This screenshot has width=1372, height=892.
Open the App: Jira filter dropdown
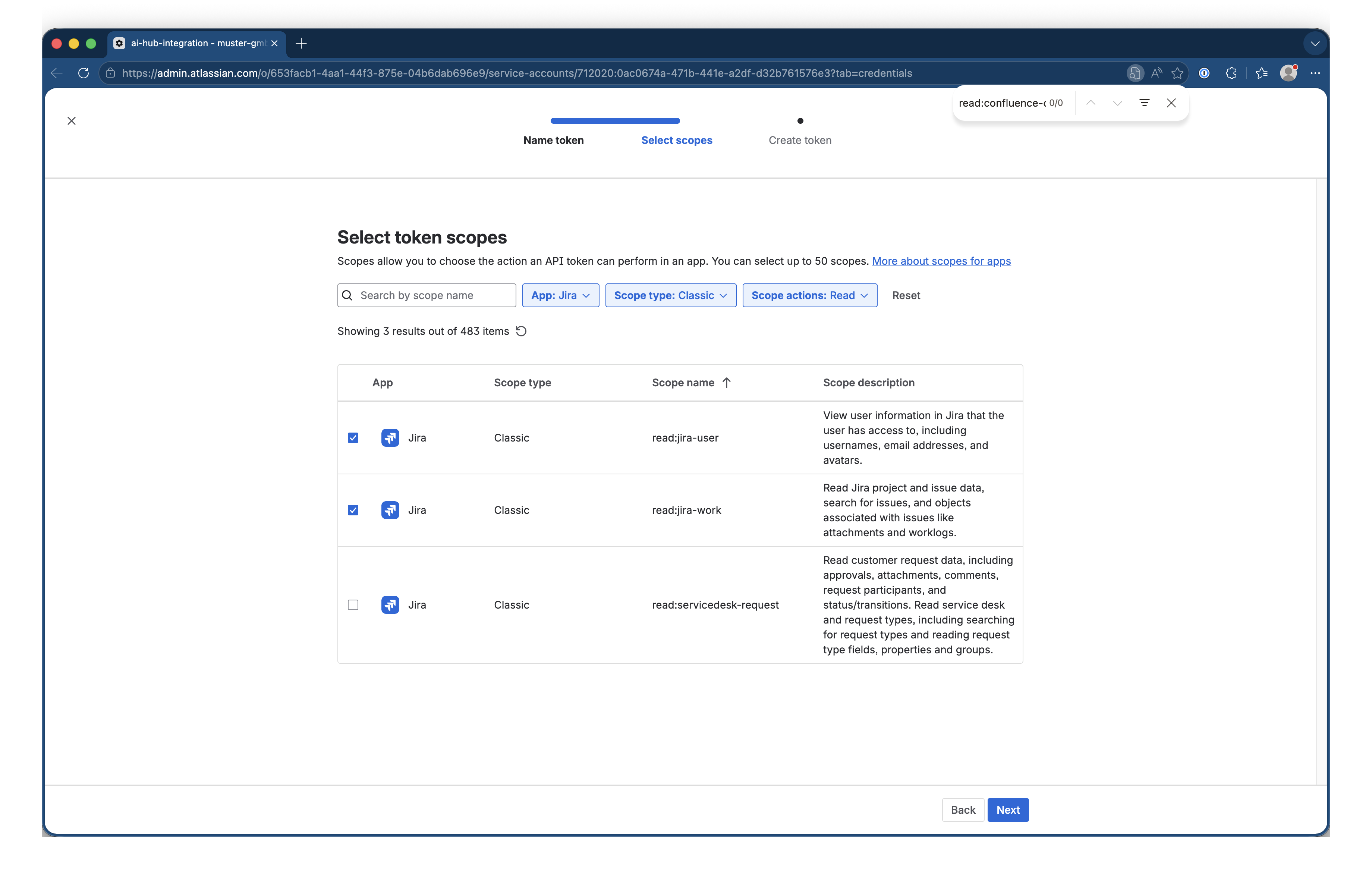pos(560,295)
